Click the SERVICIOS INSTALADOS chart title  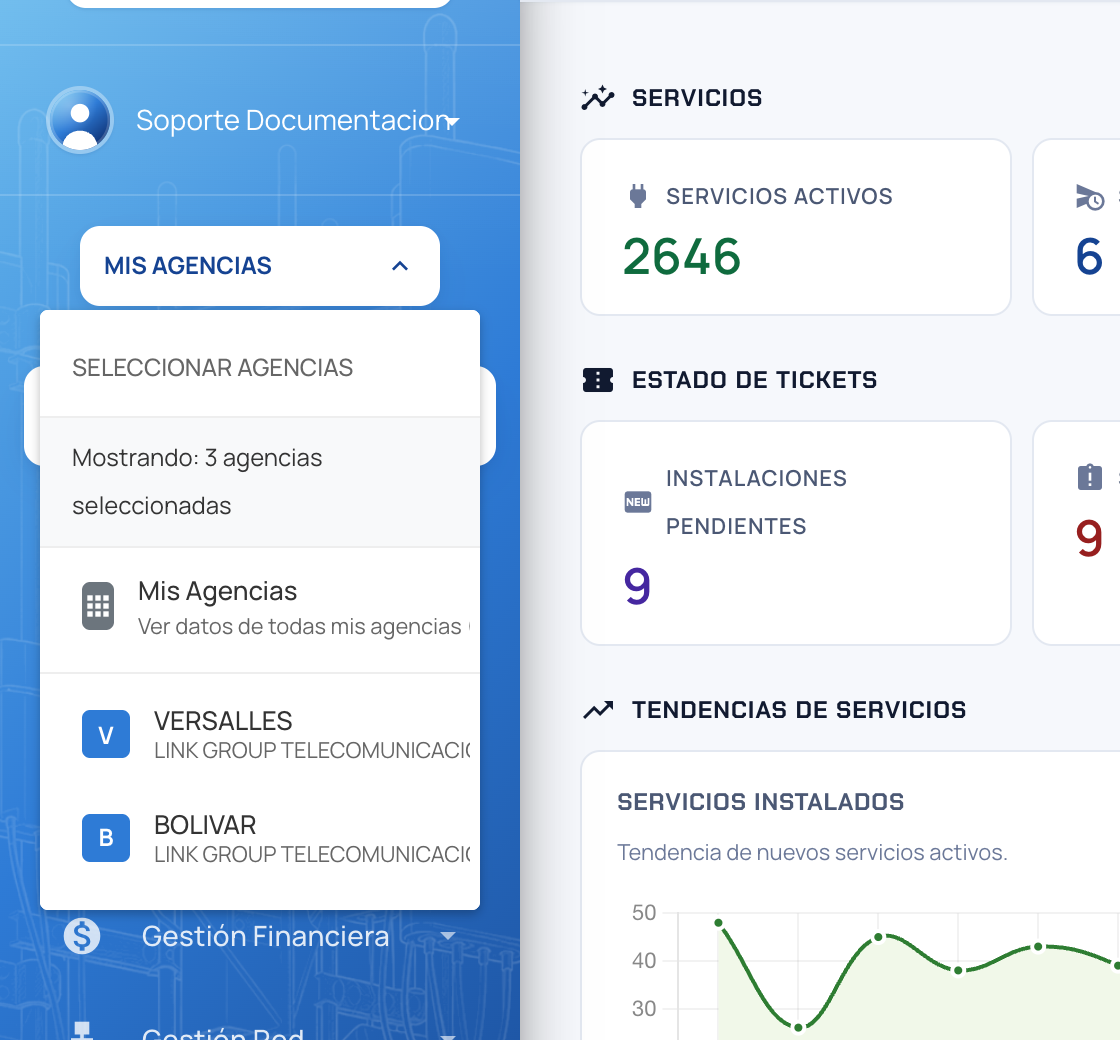point(761,801)
